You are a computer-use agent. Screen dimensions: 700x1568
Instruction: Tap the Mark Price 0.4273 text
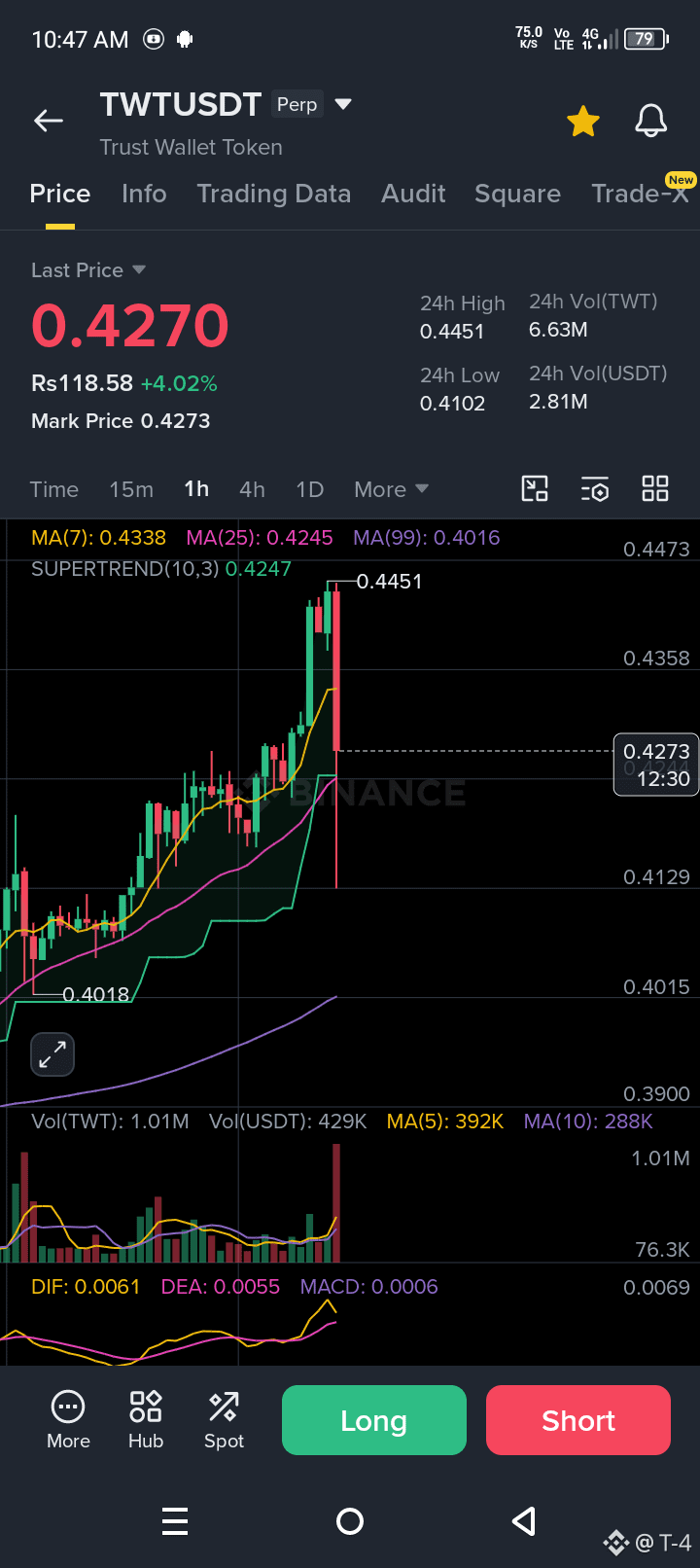pyautogui.click(x=121, y=421)
